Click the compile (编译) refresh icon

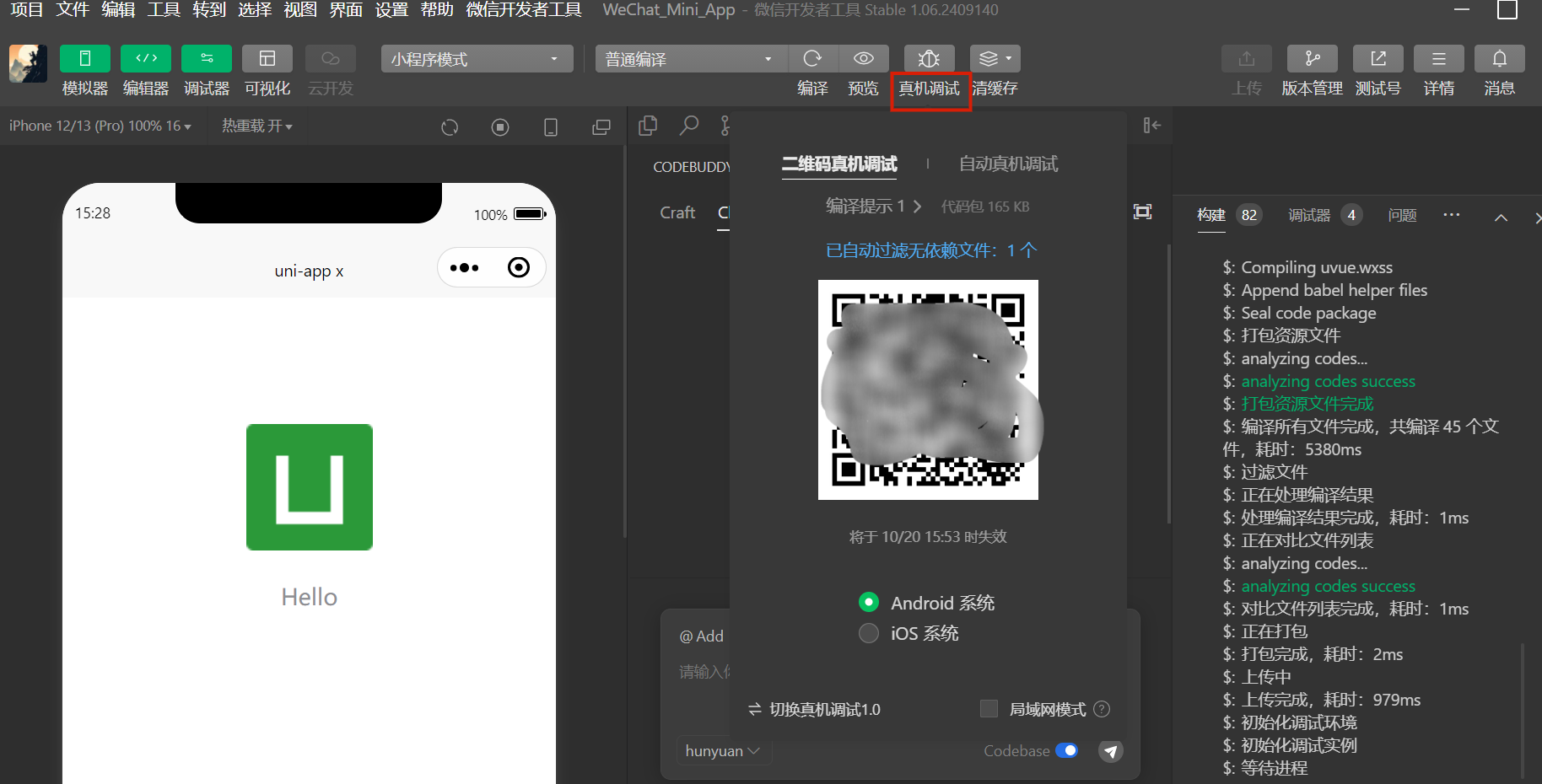[813, 59]
